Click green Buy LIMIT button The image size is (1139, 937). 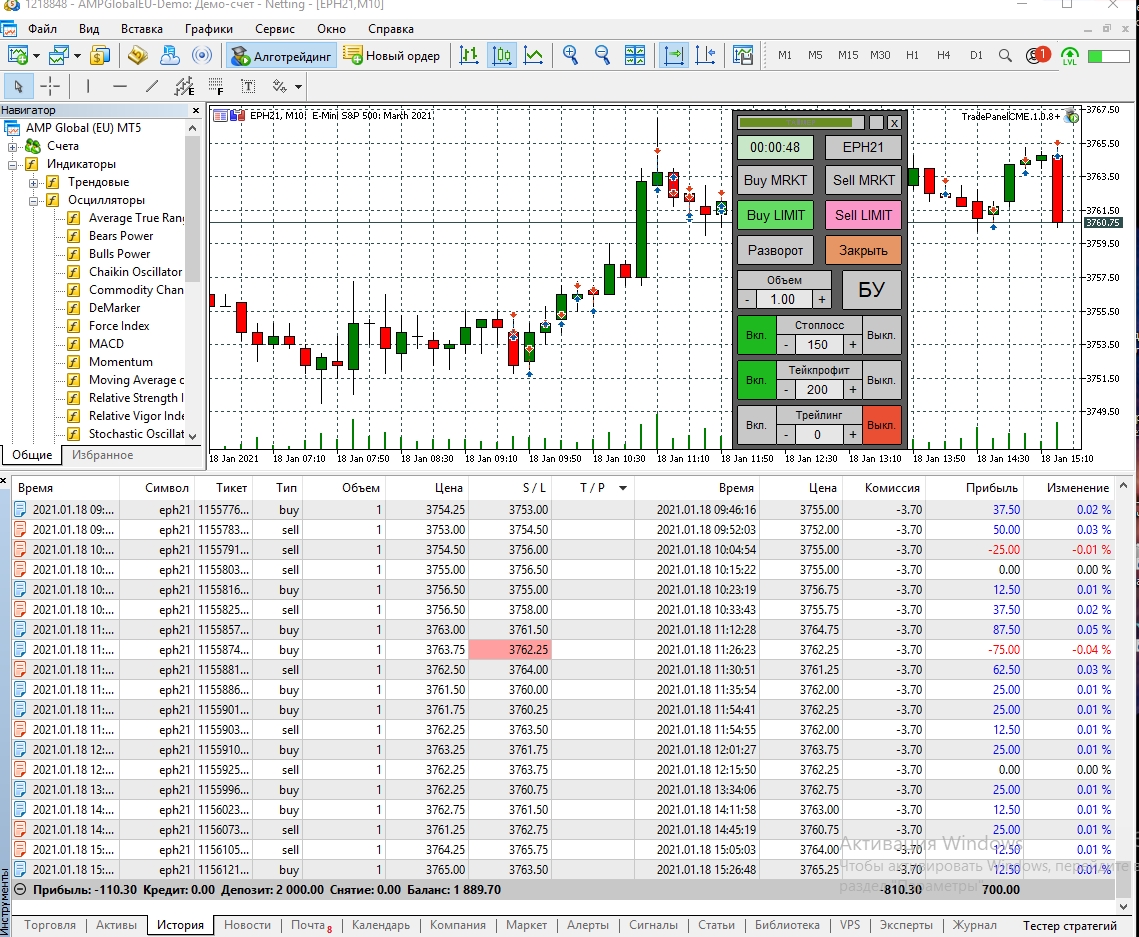point(775,215)
